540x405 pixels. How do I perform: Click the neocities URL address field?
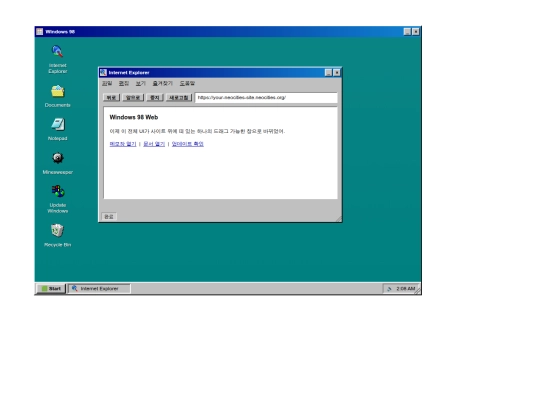pos(266,97)
